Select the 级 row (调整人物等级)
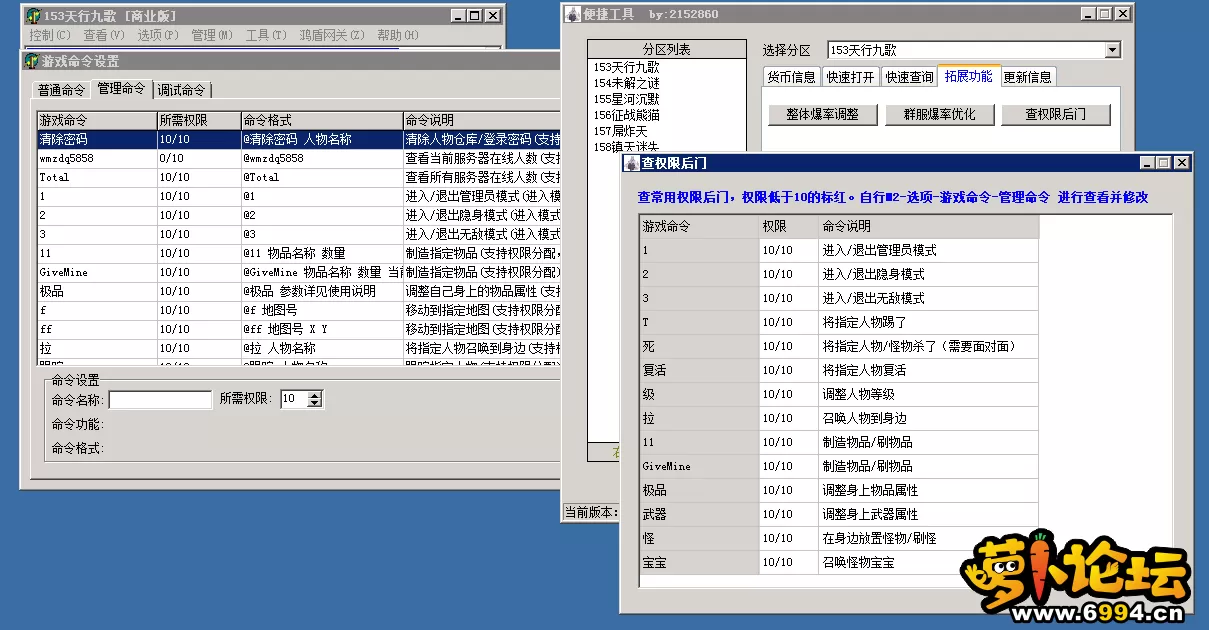The width and height of the screenshot is (1209, 630). click(838, 394)
